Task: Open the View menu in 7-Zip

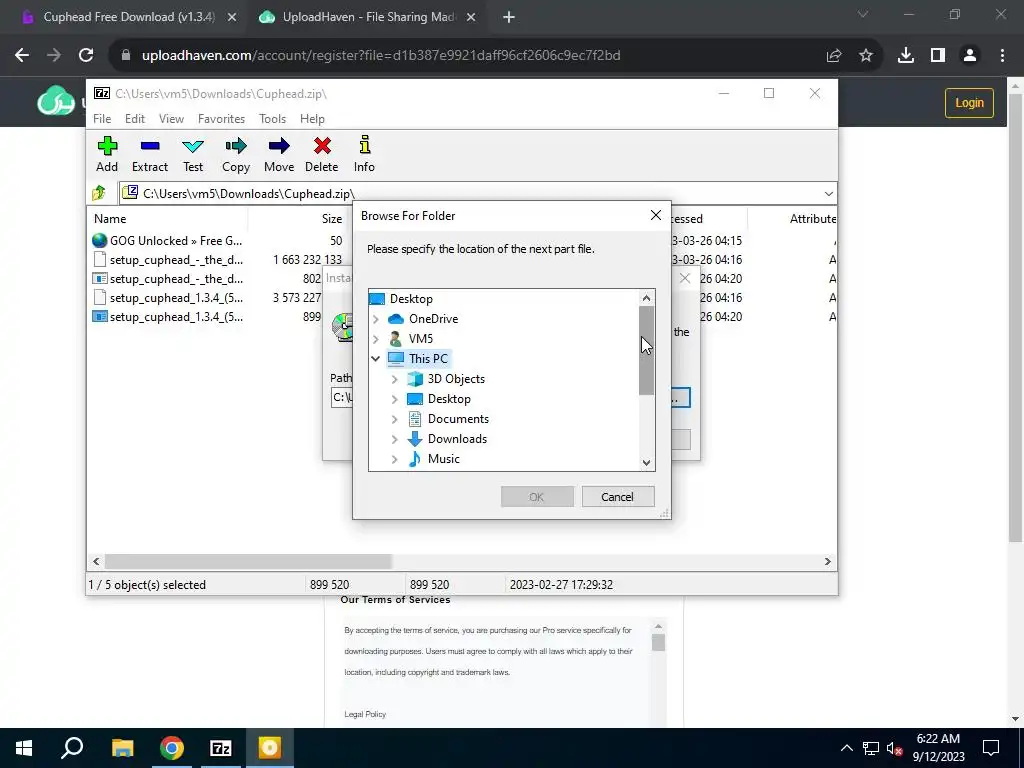Action: [x=171, y=119]
